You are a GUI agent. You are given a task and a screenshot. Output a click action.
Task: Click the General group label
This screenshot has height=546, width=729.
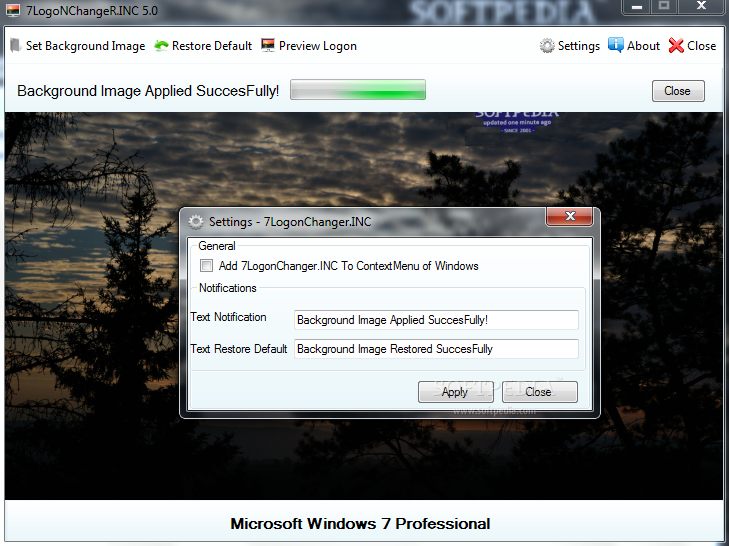[x=217, y=246]
